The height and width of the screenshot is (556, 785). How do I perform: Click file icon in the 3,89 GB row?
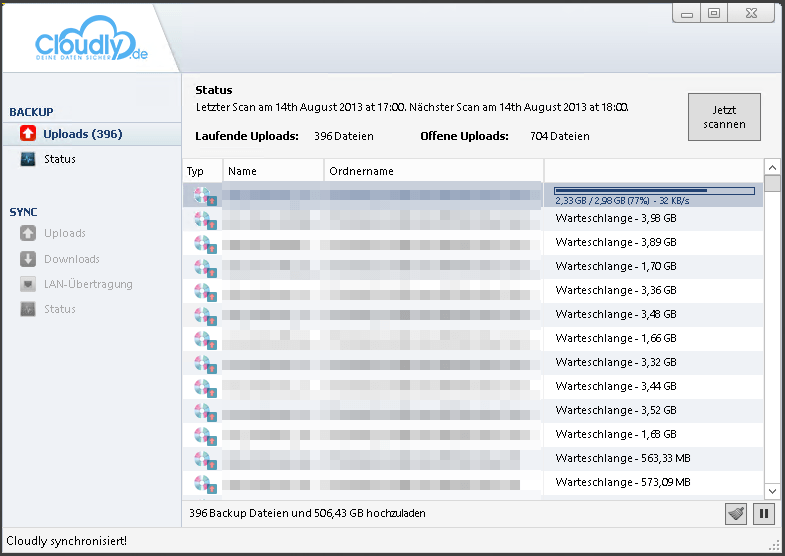click(205, 244)
